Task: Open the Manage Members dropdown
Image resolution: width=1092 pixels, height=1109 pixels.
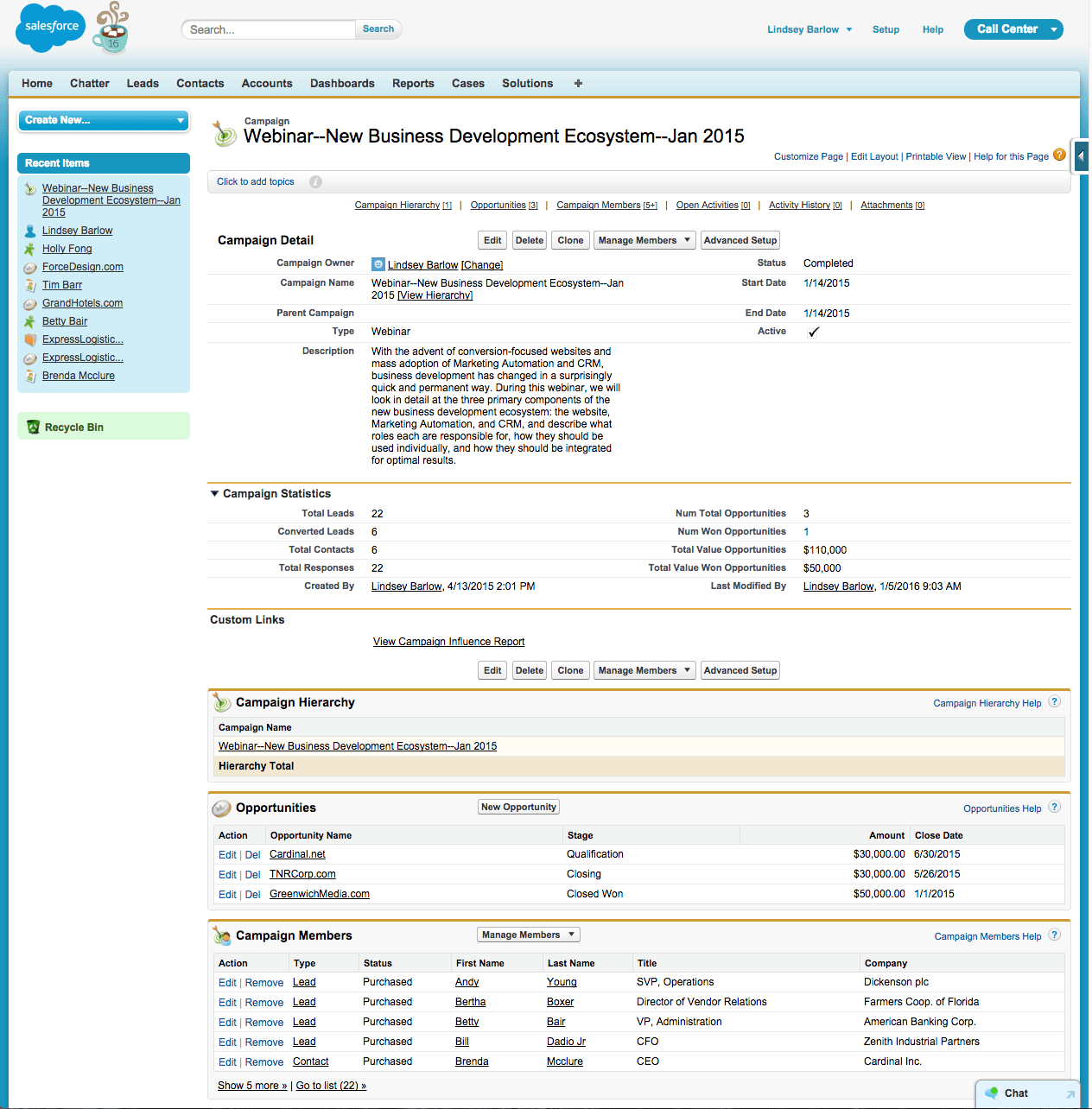Action: (644, 239)
